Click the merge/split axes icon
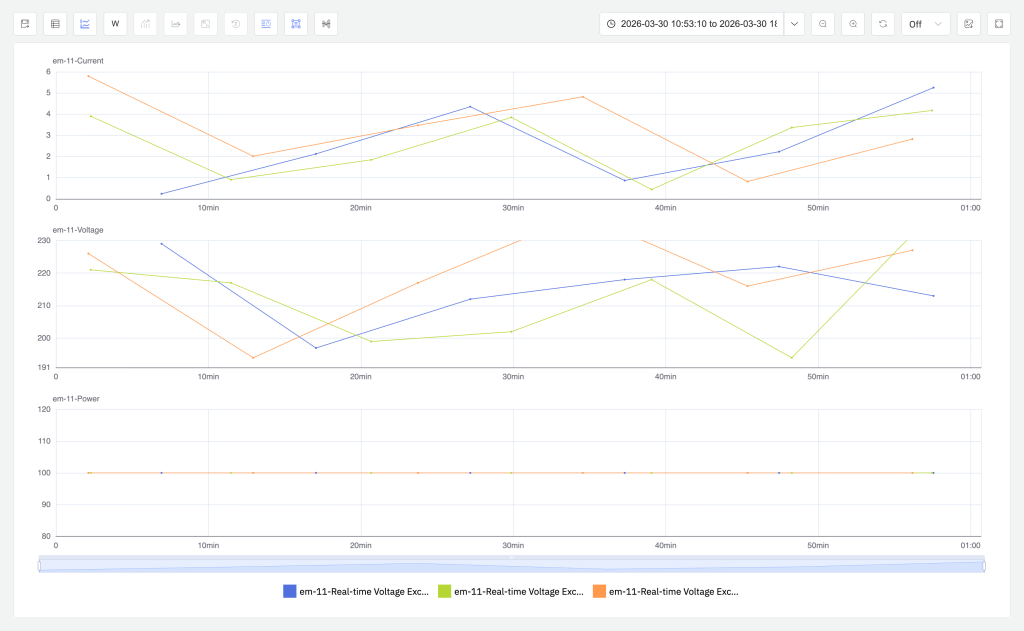Viewport: 1024px width, 631px height. click(x=326, y=24)
